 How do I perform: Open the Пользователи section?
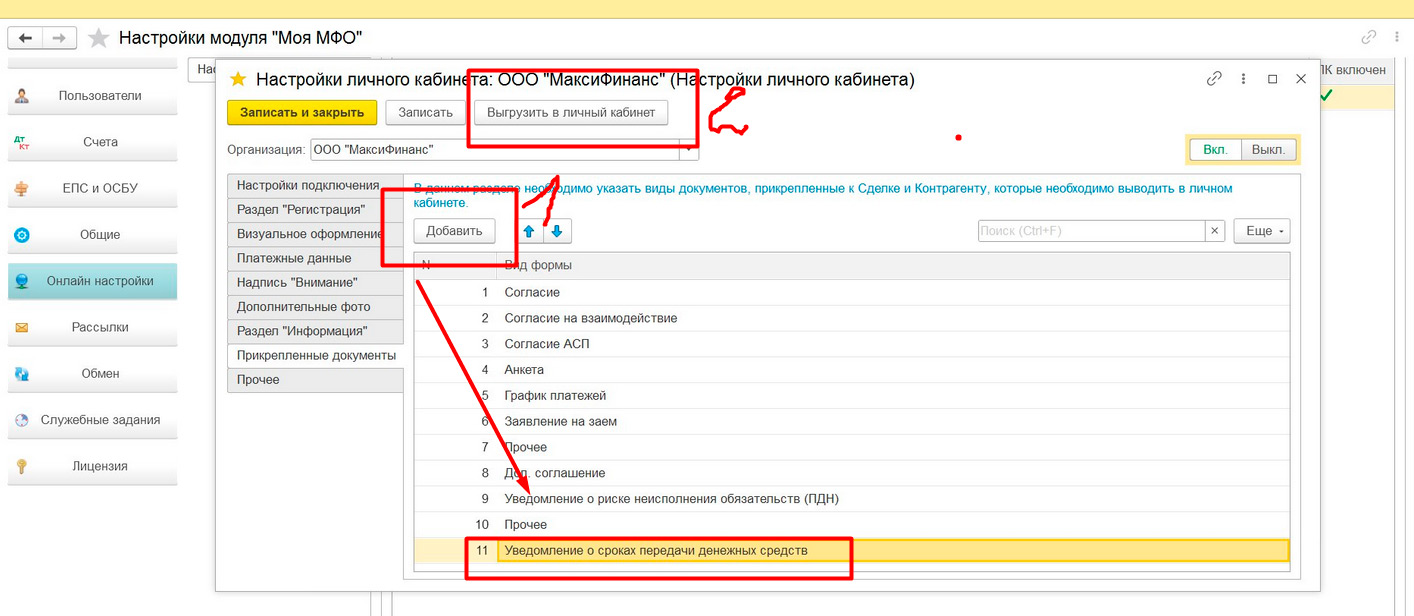coord(93,96)
